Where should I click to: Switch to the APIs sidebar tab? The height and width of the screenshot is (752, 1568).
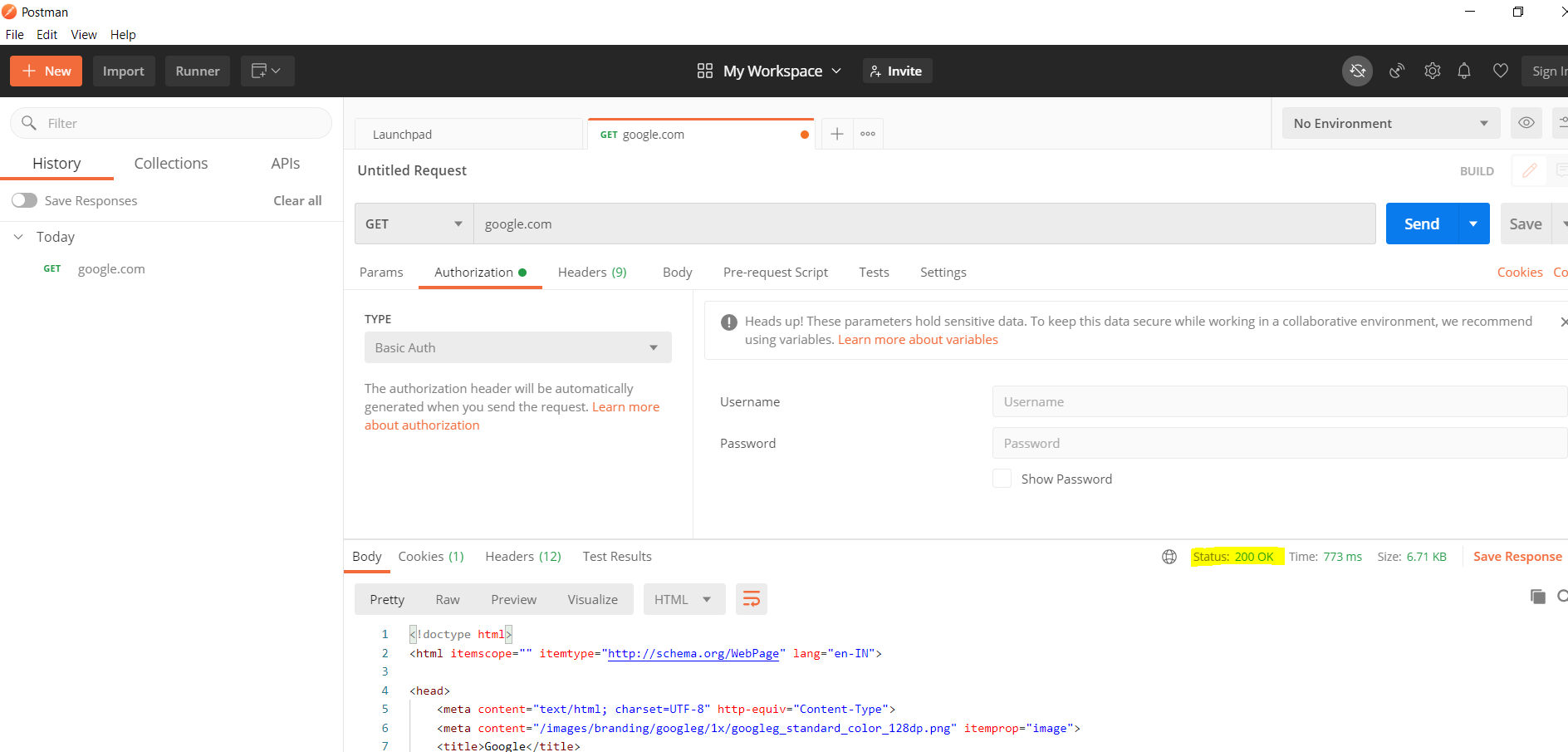pyautogui.click(x=286, y=164)
